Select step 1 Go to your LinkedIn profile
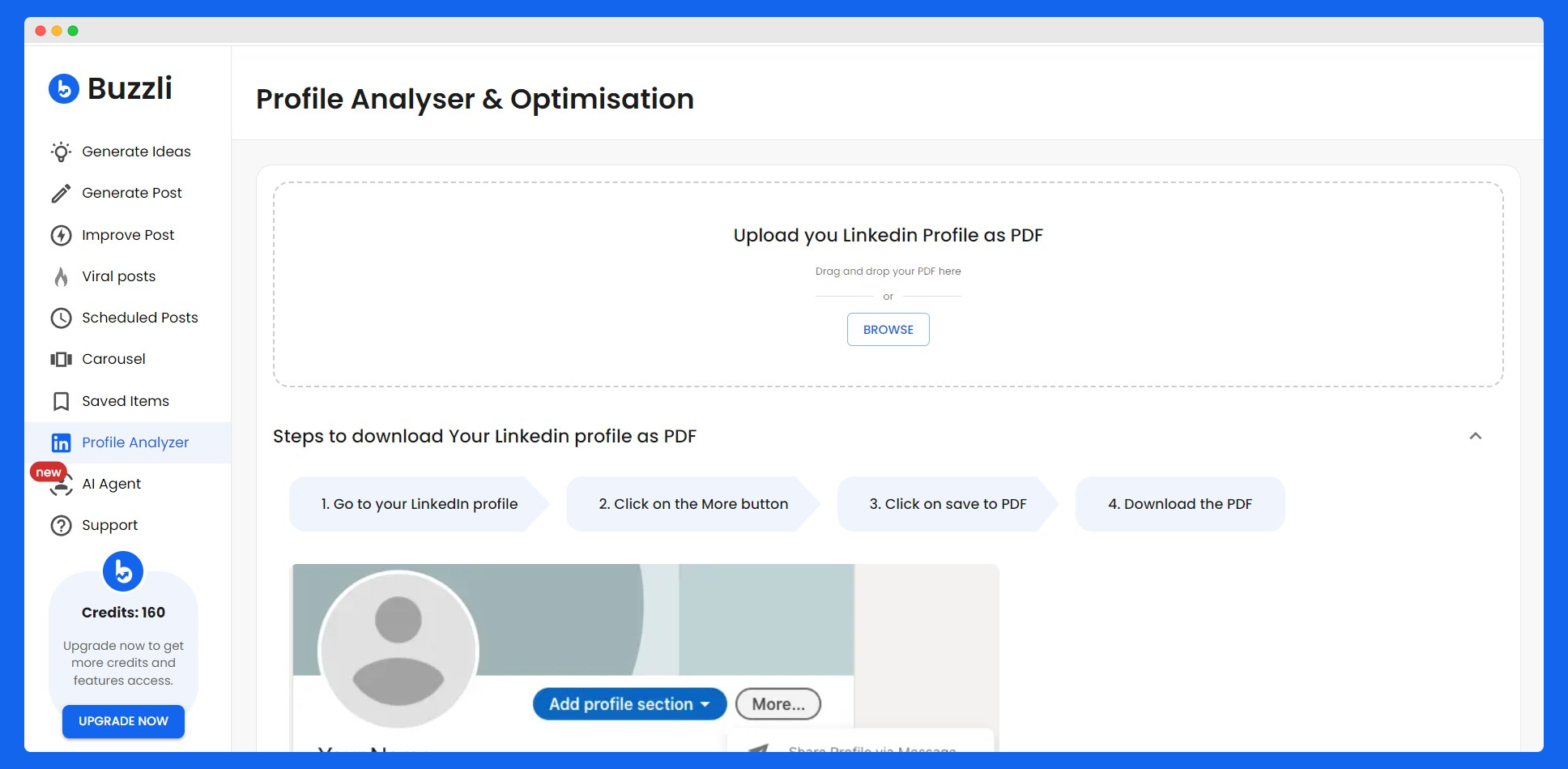 point(419,504)
